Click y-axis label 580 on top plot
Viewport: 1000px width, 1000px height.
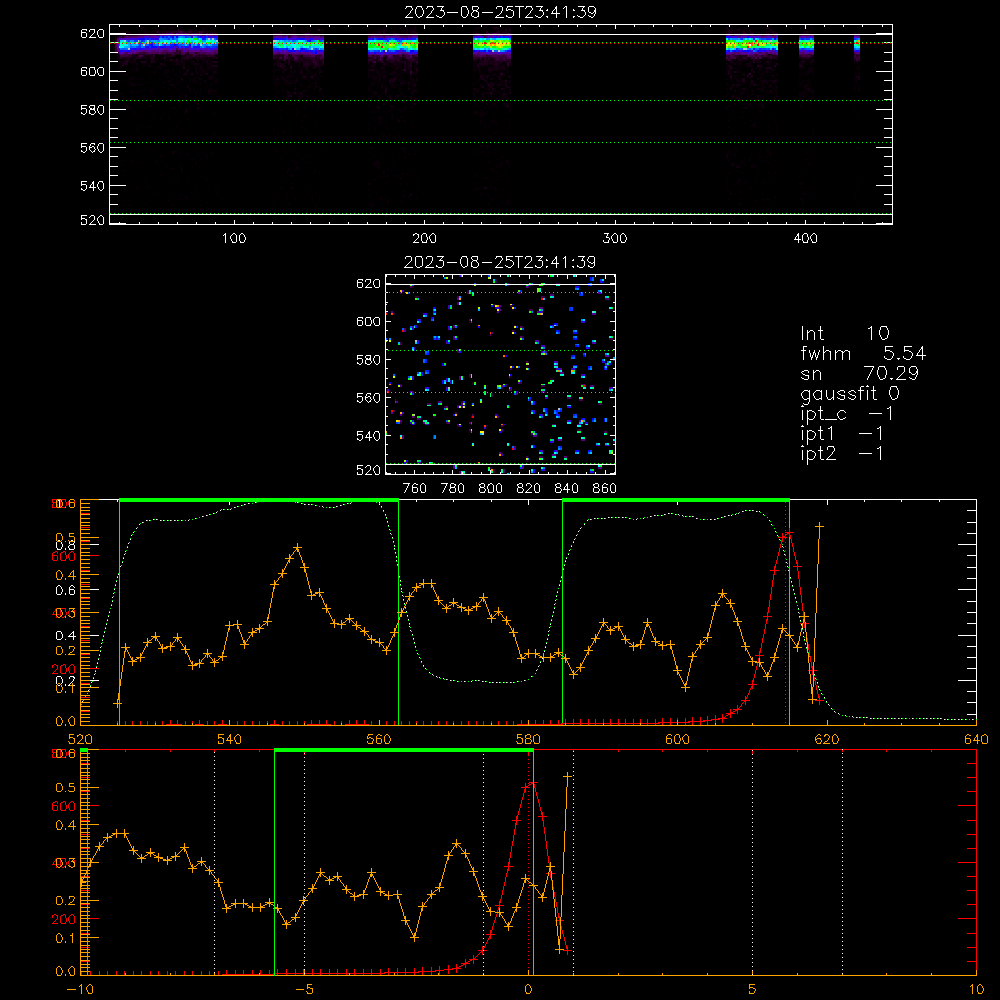(x=92, y=110)
